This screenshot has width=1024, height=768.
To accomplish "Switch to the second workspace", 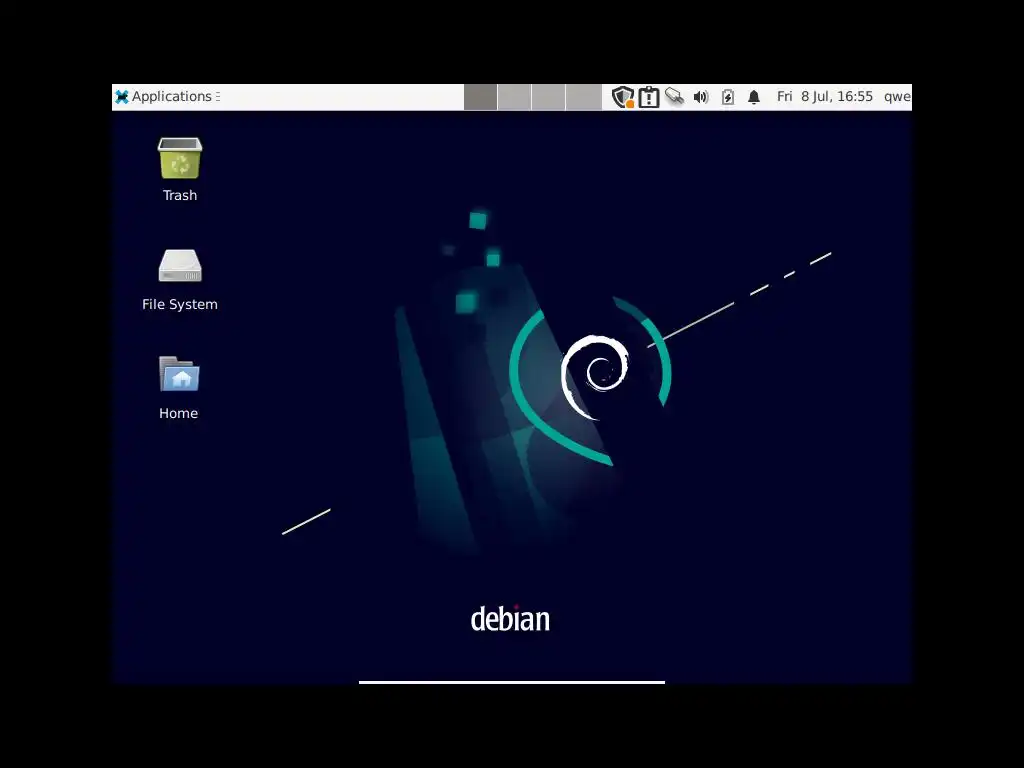I will tap(515, 97).
